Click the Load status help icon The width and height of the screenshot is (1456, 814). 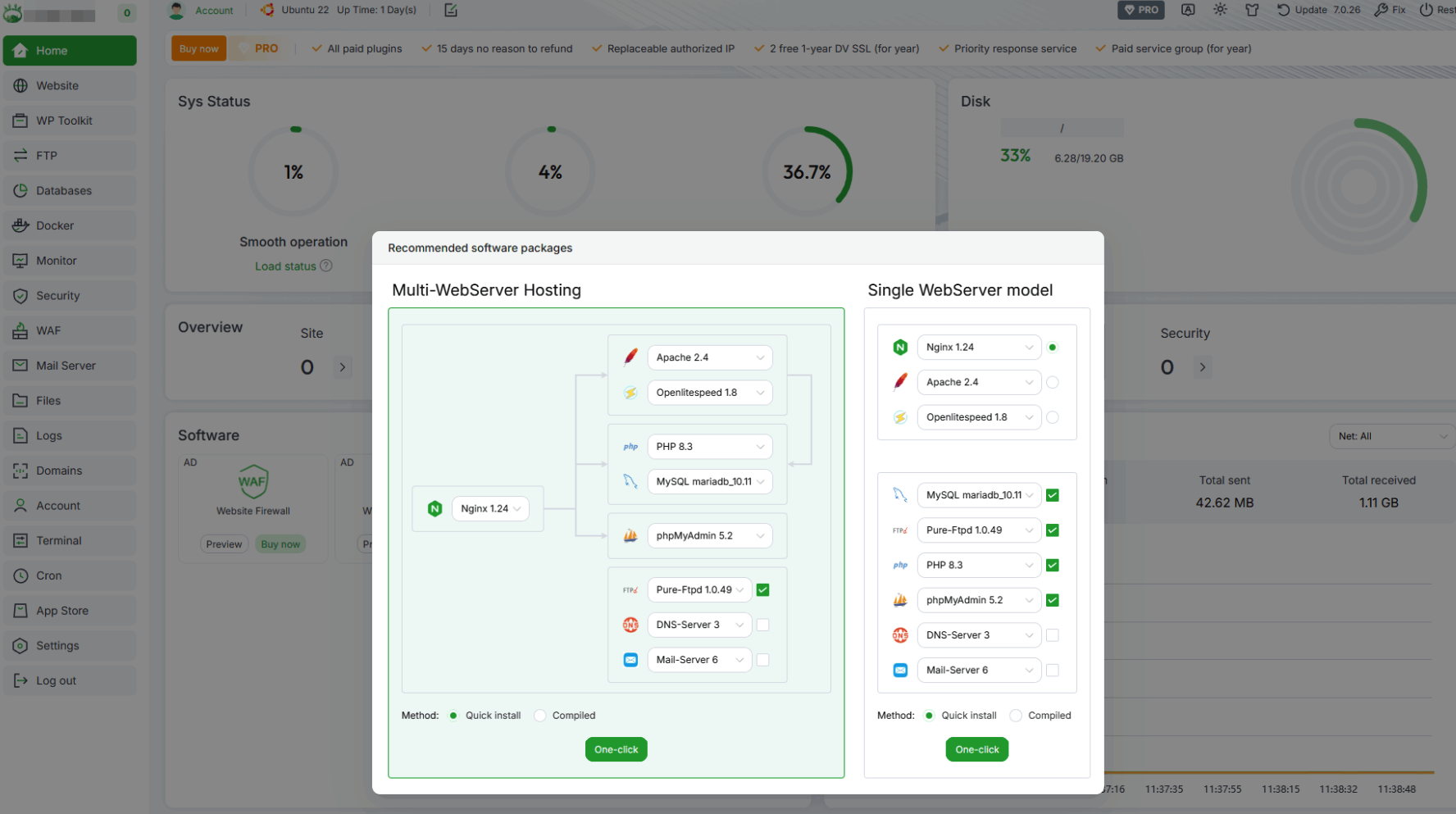point(326,266)
